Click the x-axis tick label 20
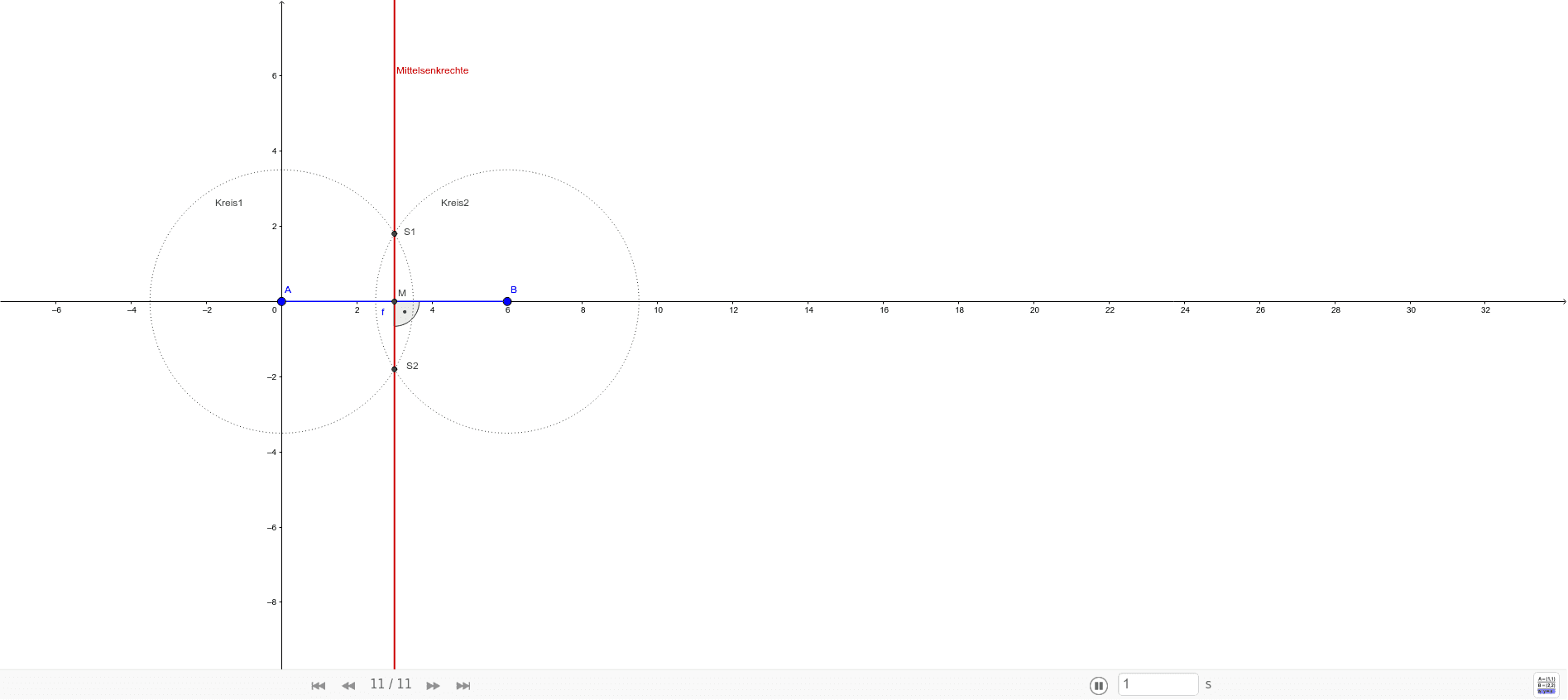1568x700 pixels. [x=1034, y=310]
